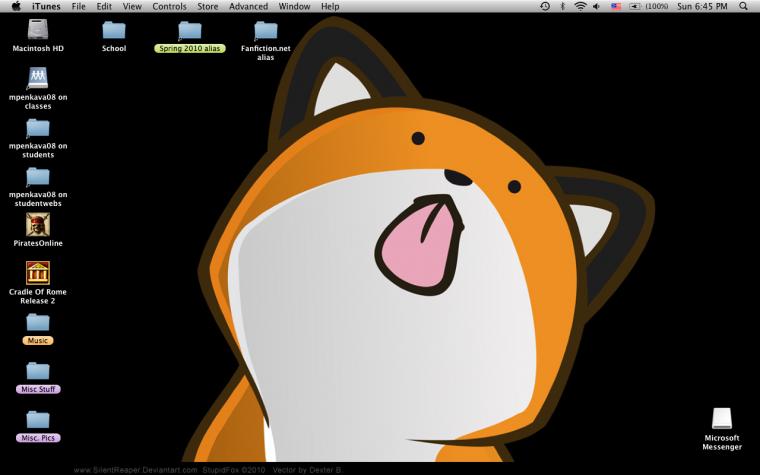The image size is (760, 475).
Task: Open the Store menu
Action: (x=207, y=6)
